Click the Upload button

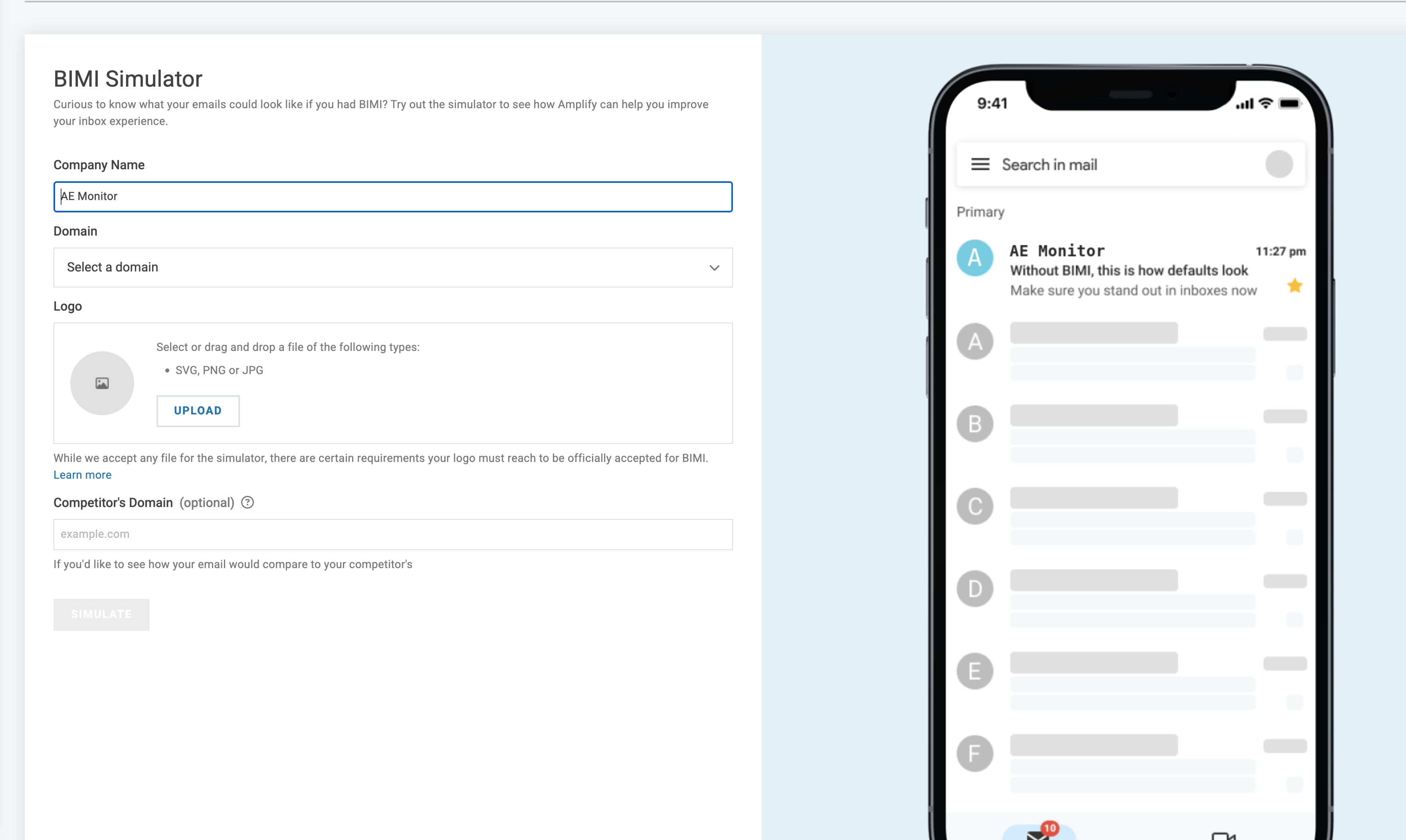(198, 410)
